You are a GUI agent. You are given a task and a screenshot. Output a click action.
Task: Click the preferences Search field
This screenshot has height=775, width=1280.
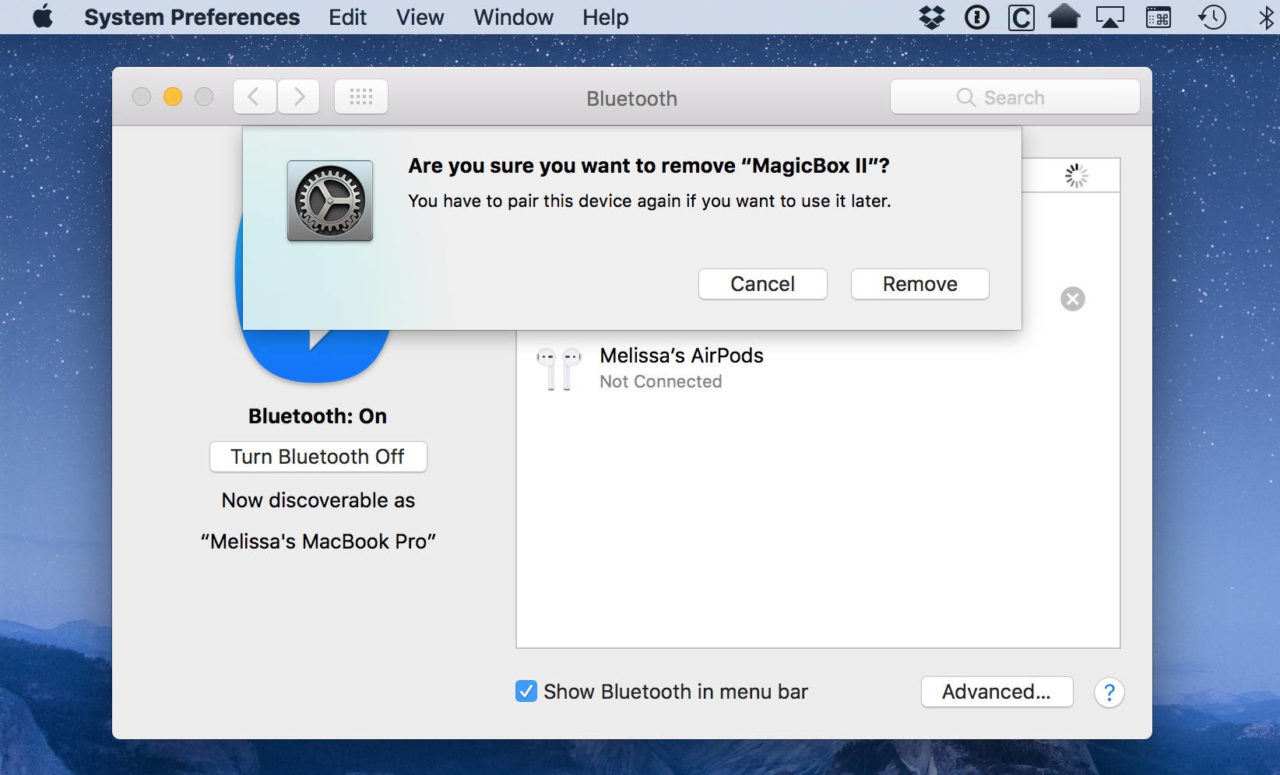coord(1015,97)
